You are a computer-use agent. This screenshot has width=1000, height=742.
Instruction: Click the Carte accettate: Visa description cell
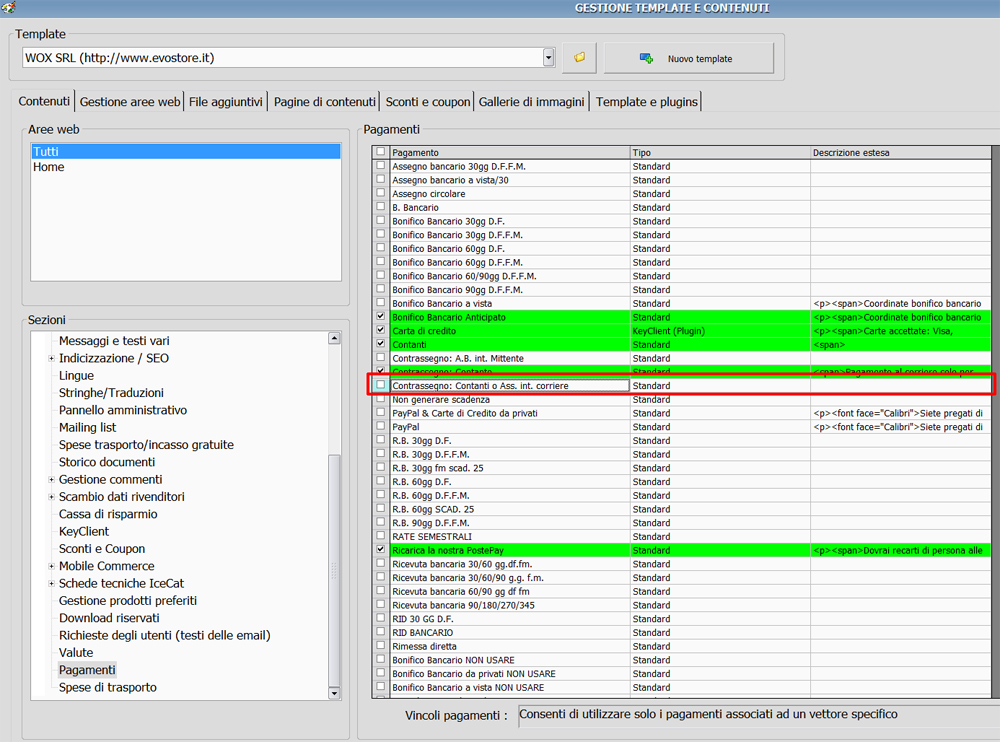pyautogui.click(x=901, y=331)
